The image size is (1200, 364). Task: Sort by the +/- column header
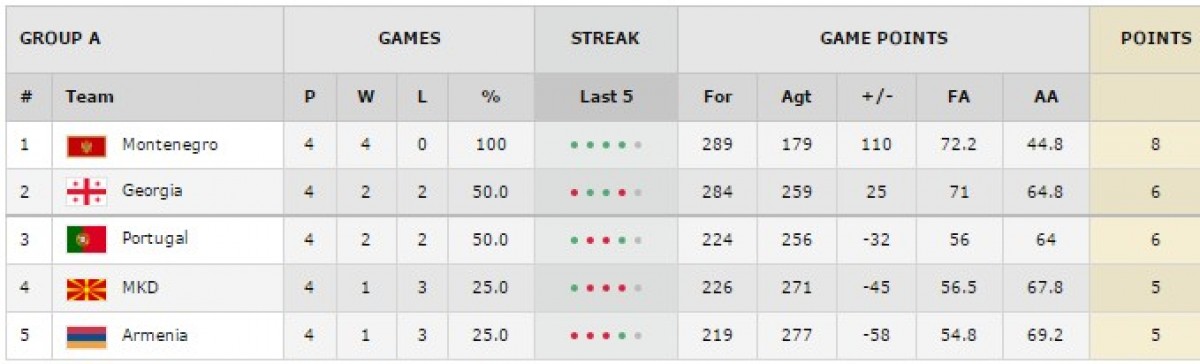pyautogui.click(x=877, y=97)
